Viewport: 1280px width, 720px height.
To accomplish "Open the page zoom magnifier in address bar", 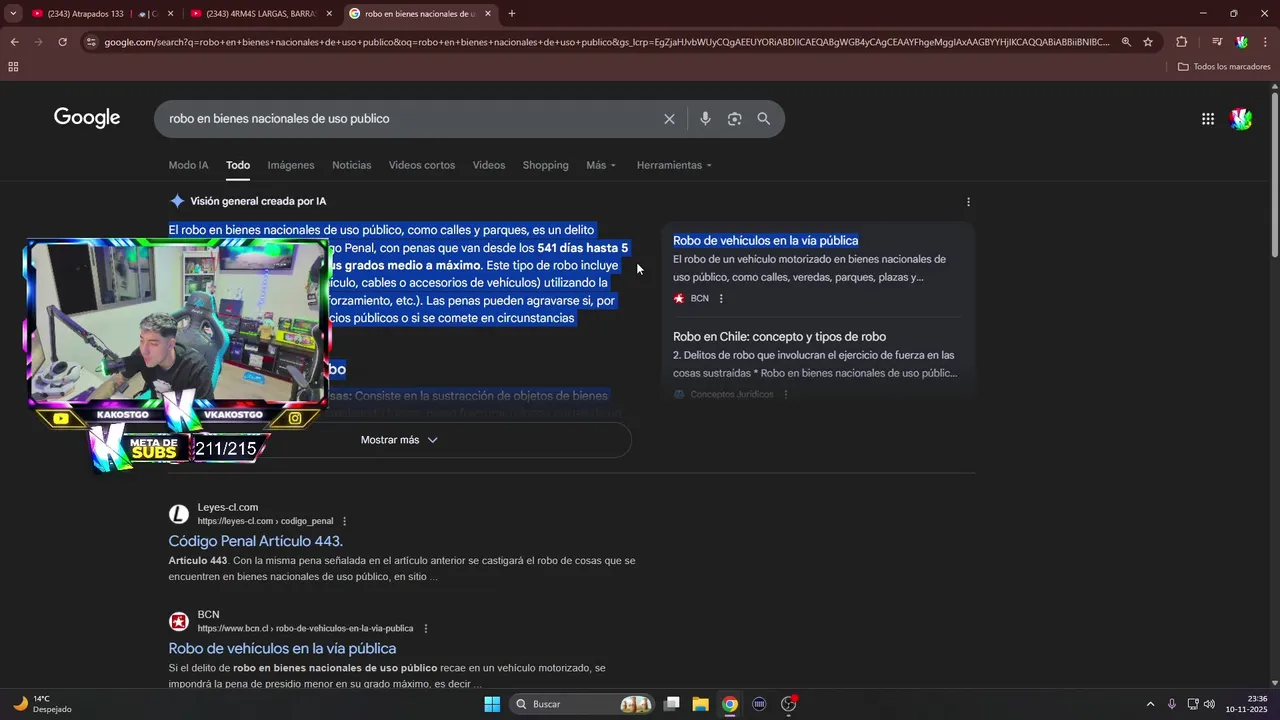I will click(1126, 42).
